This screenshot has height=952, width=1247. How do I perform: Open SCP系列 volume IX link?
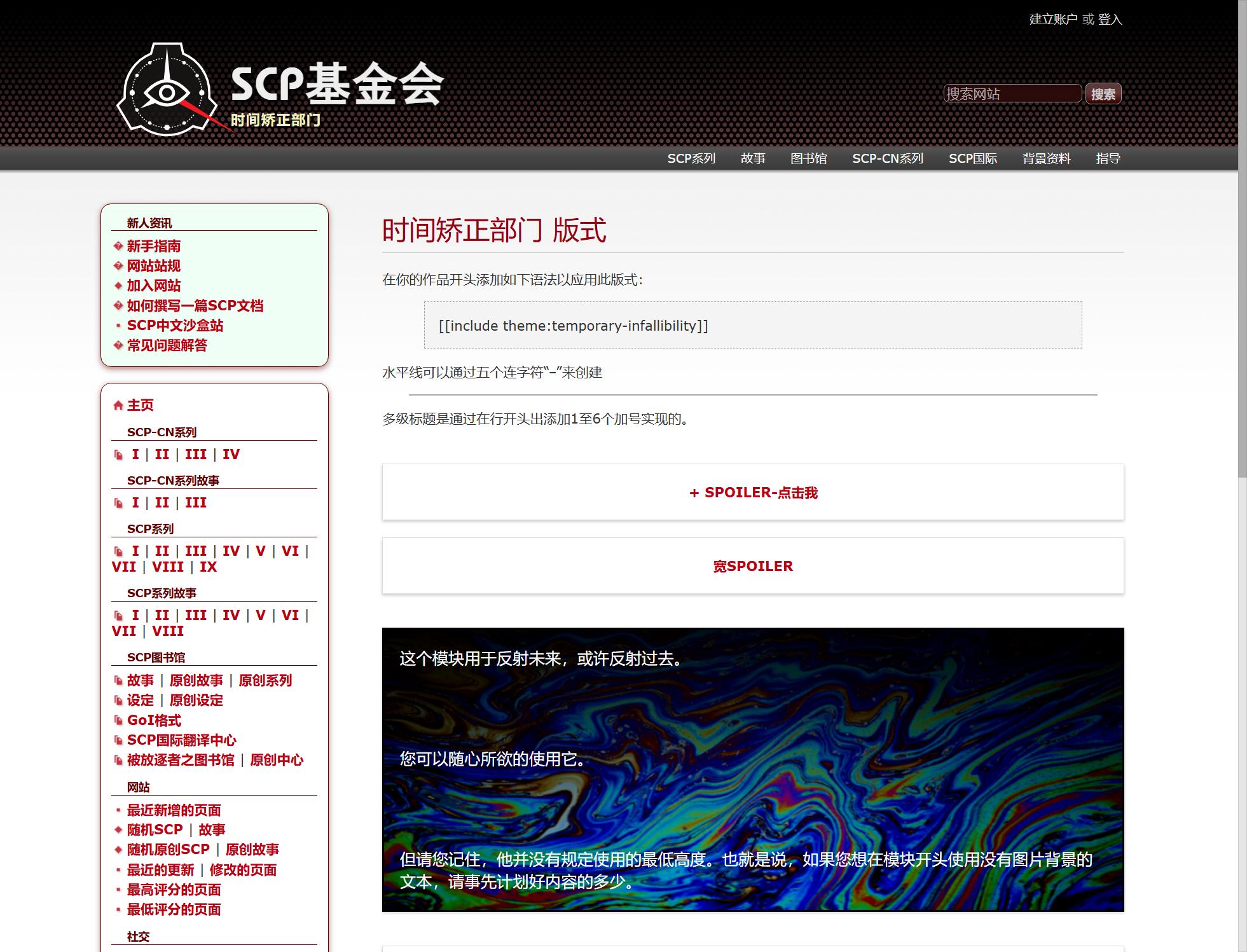(208, 567)
